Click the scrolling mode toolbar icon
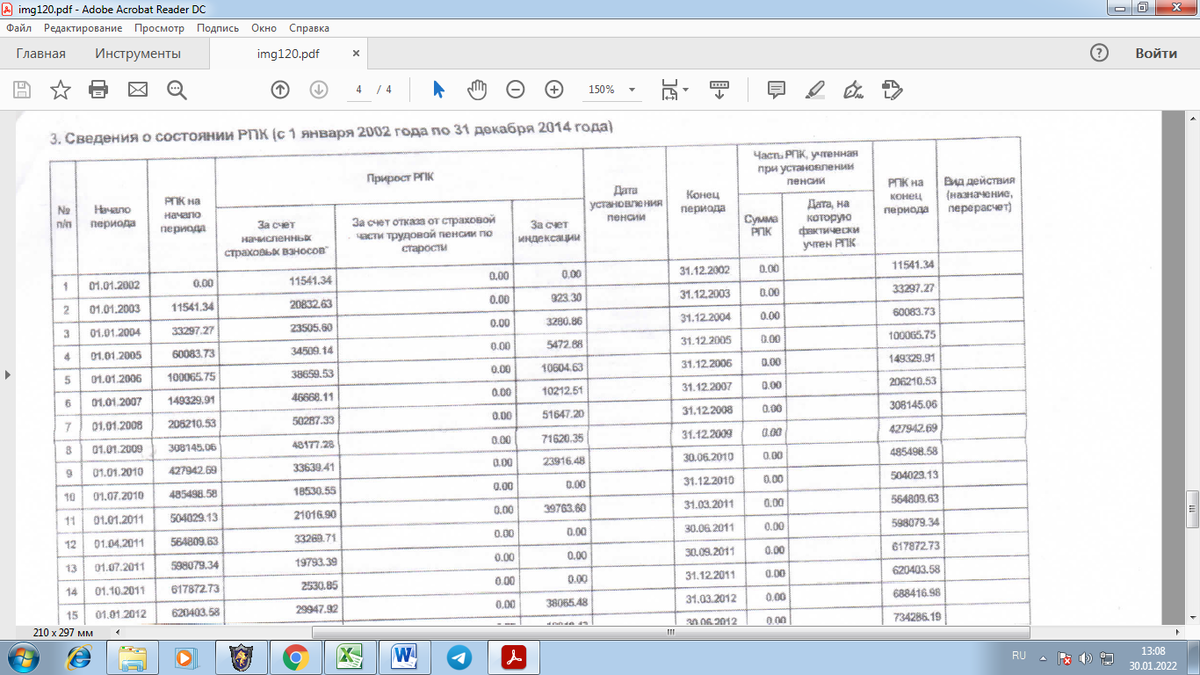The height and width of the screenshot is (675, 1200). click(720, 89)
